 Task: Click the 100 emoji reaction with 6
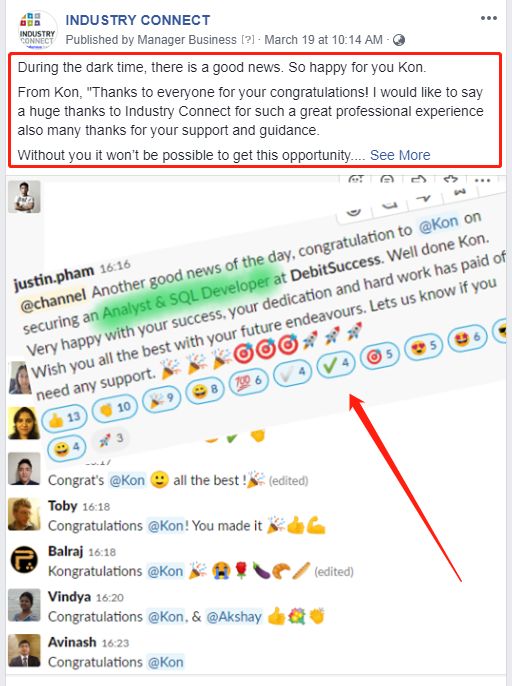tap(248, 382)
